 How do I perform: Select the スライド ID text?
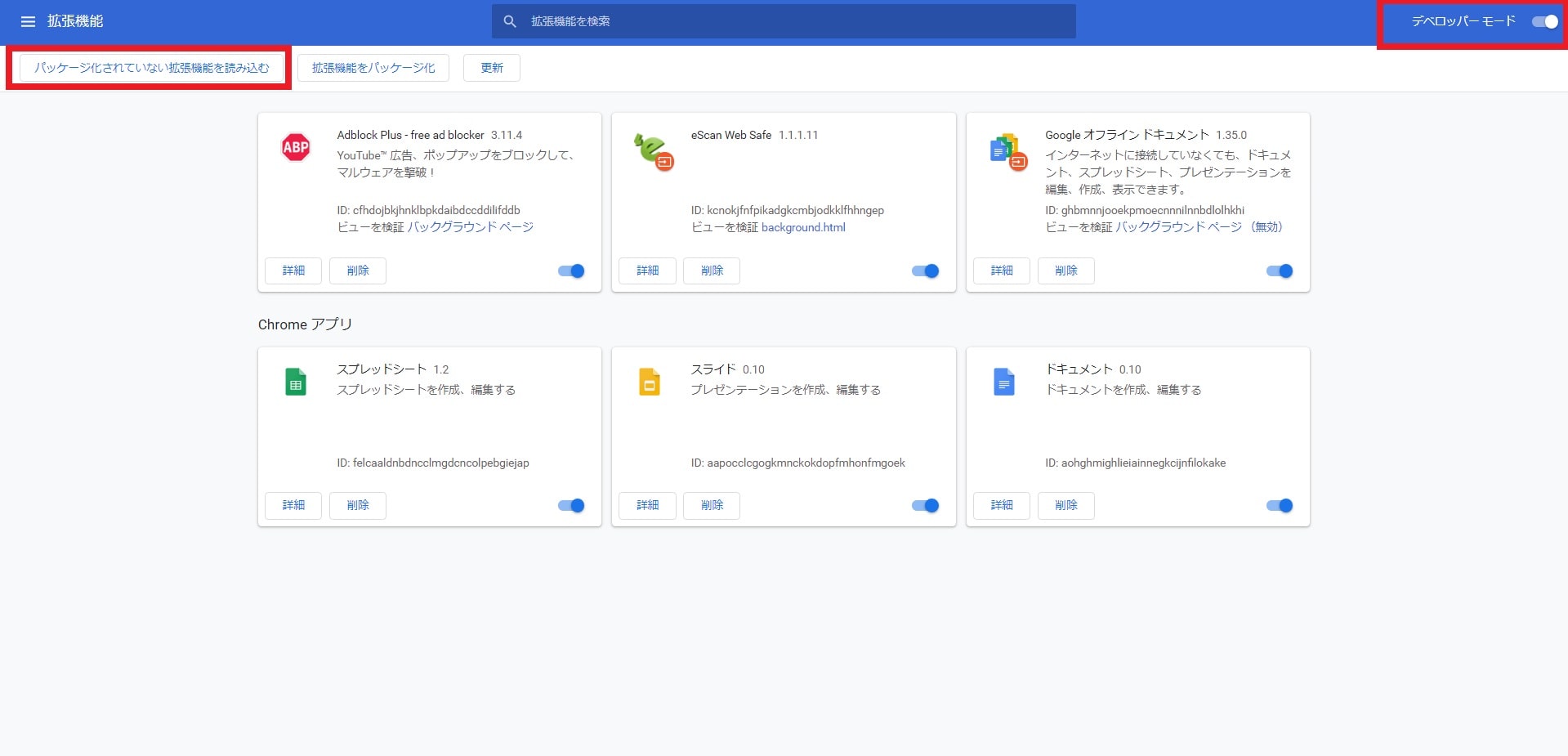point(798,463)
